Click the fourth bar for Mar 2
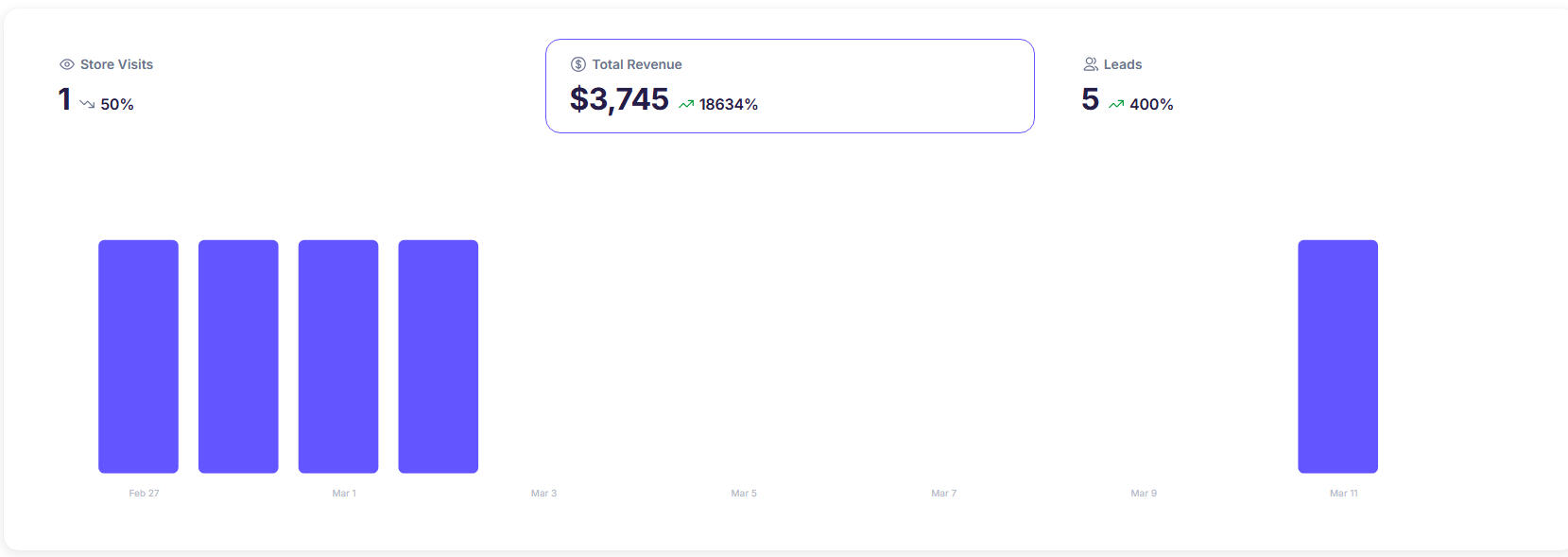This screenshot has height=557, width=1568. pos(439,357)
